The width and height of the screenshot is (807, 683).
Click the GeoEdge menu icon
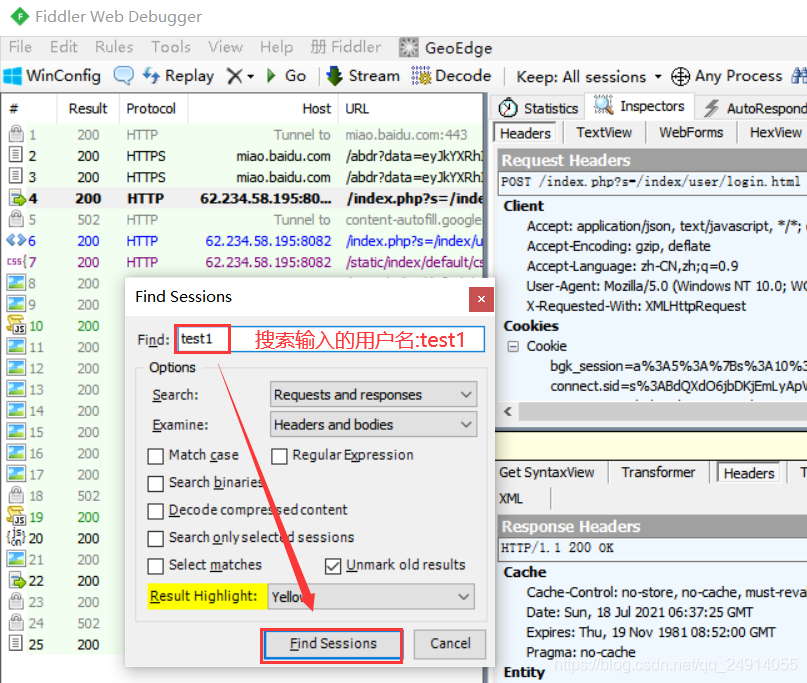click(409, 48)
